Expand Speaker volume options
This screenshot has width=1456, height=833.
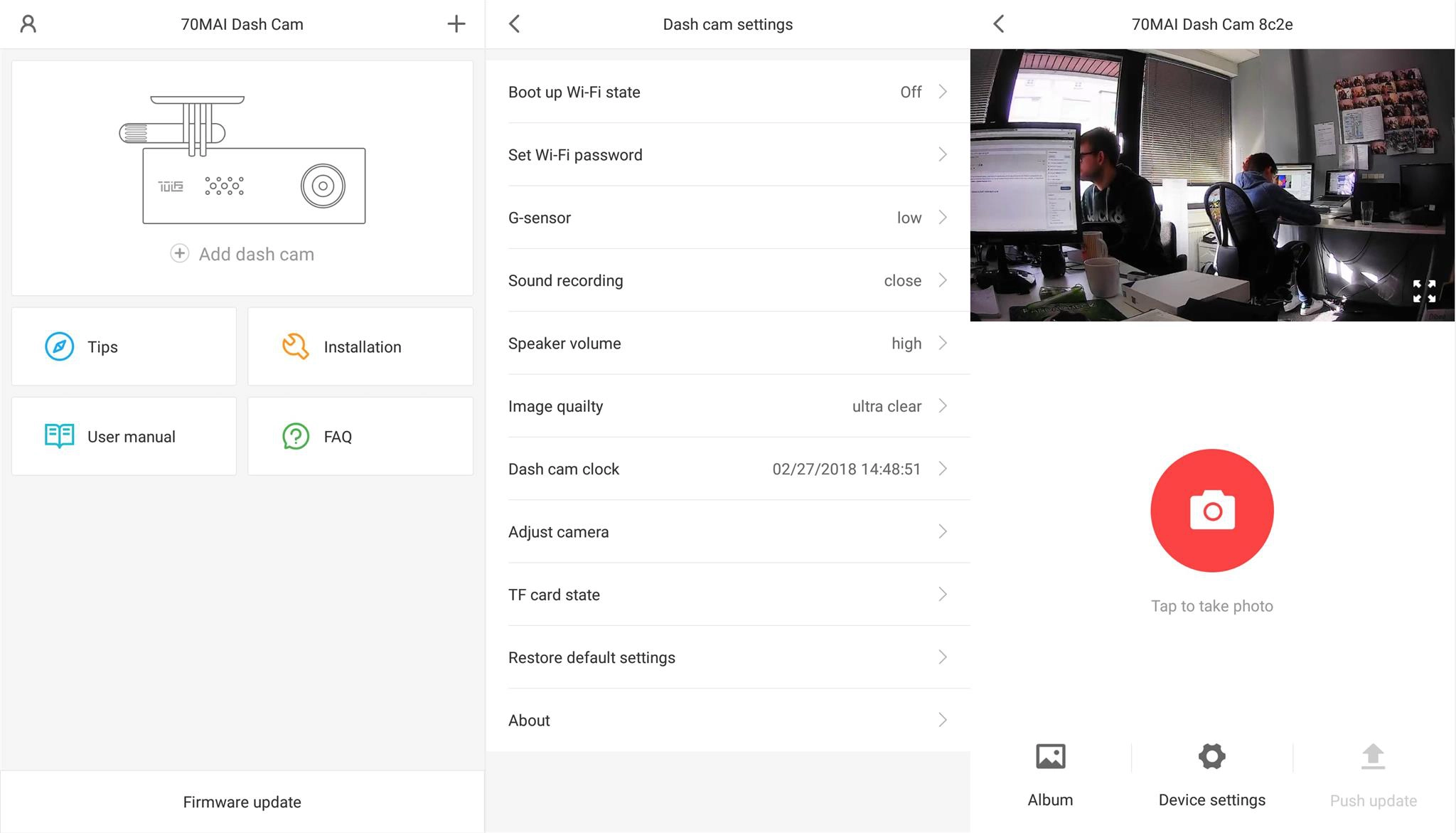(728, 344)
